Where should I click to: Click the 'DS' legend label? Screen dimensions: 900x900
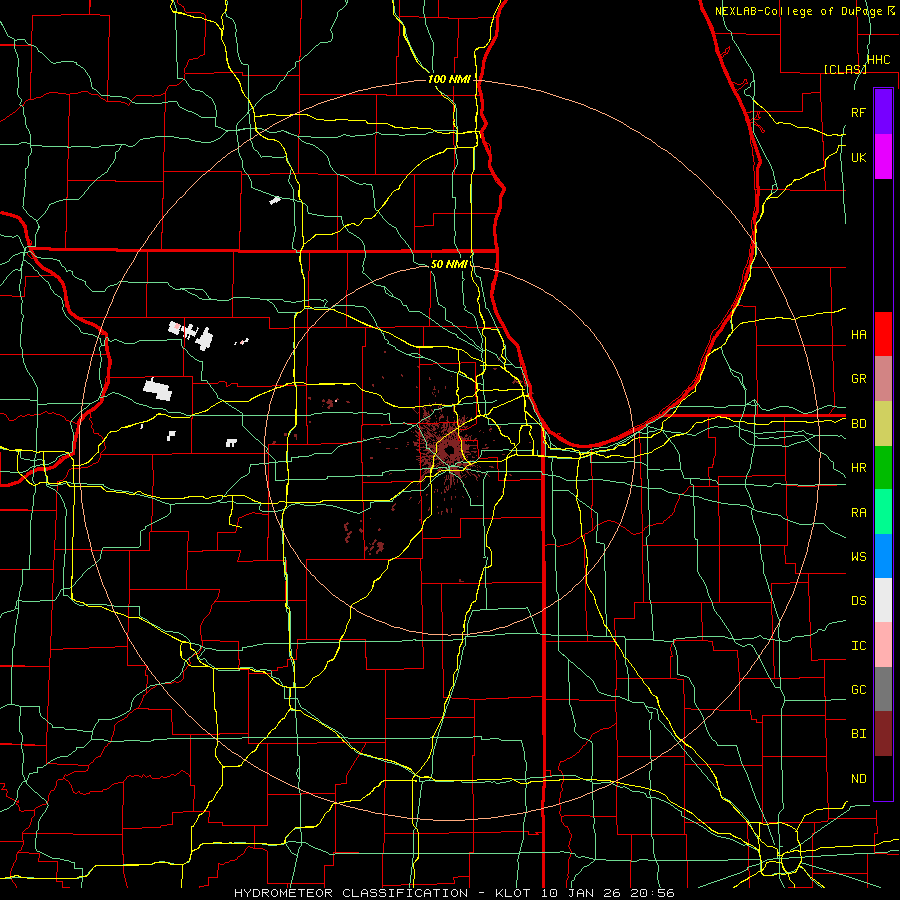click(x=858, y=601)
